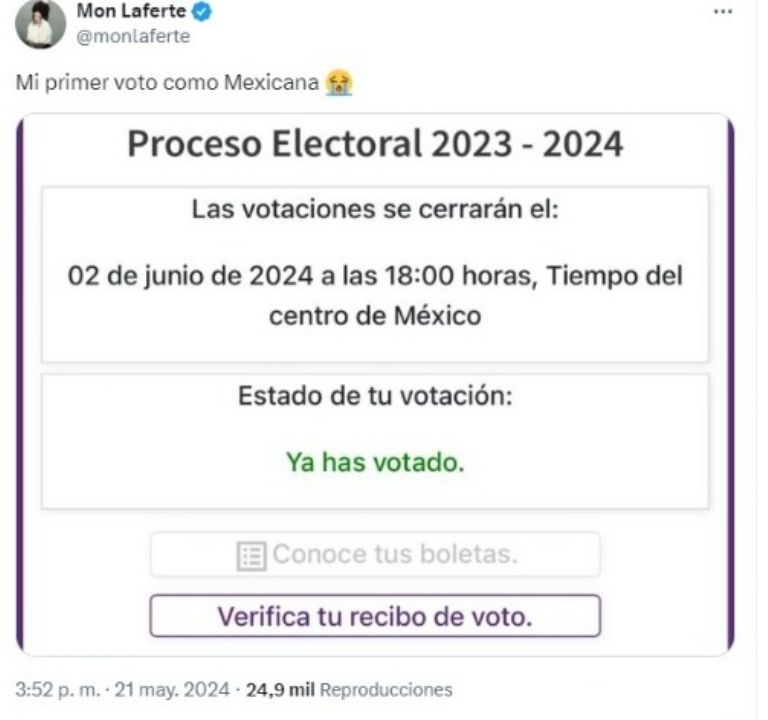Click the Estado de tu votación panel
The image size is (768, 720).
coord(375,442)
